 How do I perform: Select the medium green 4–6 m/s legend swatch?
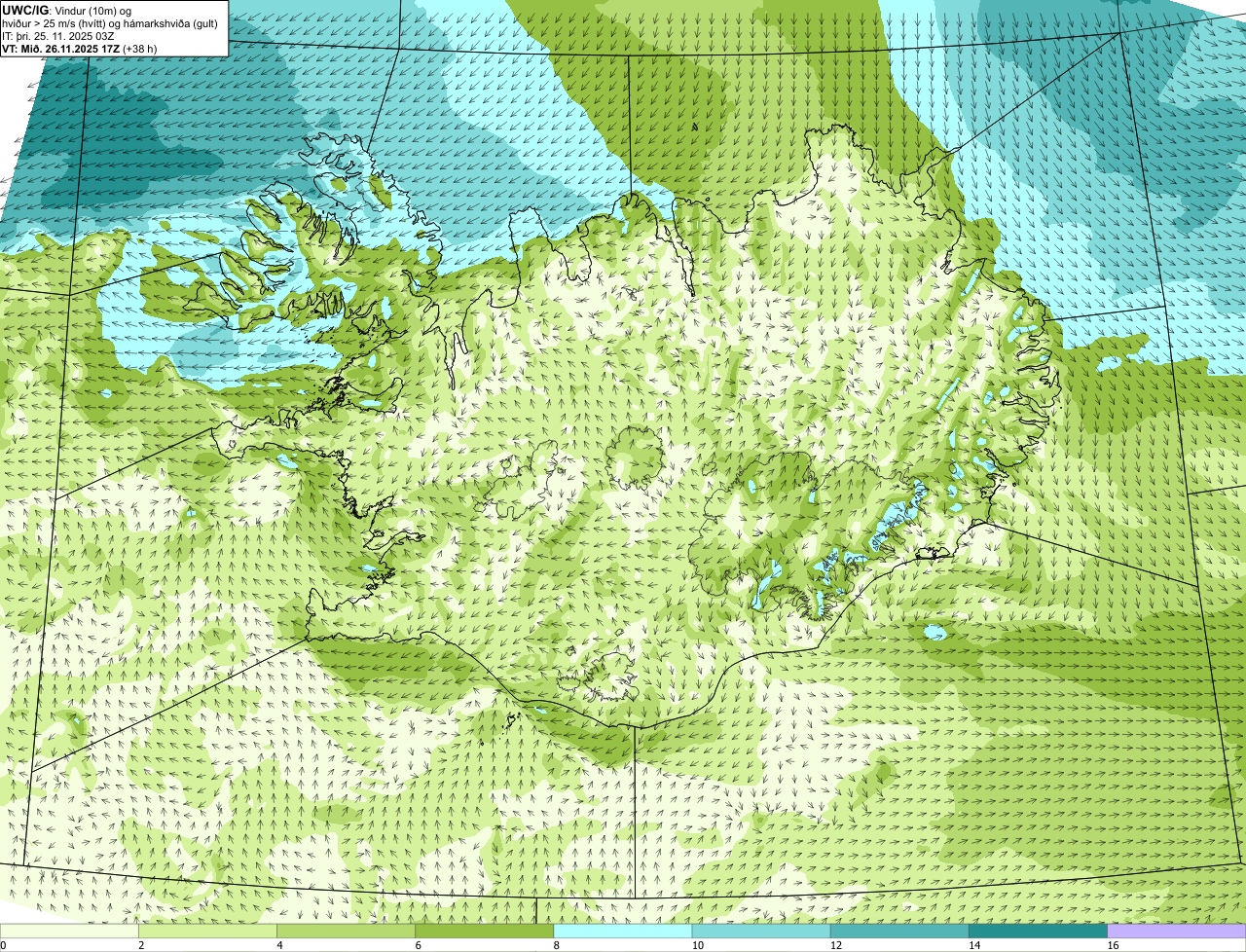[x=346, y=932]
